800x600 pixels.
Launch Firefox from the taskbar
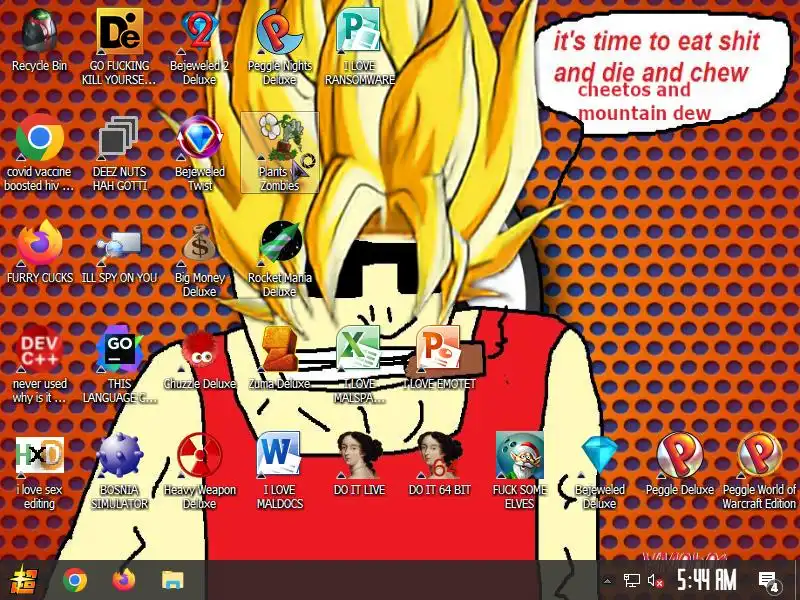[124, 580]
